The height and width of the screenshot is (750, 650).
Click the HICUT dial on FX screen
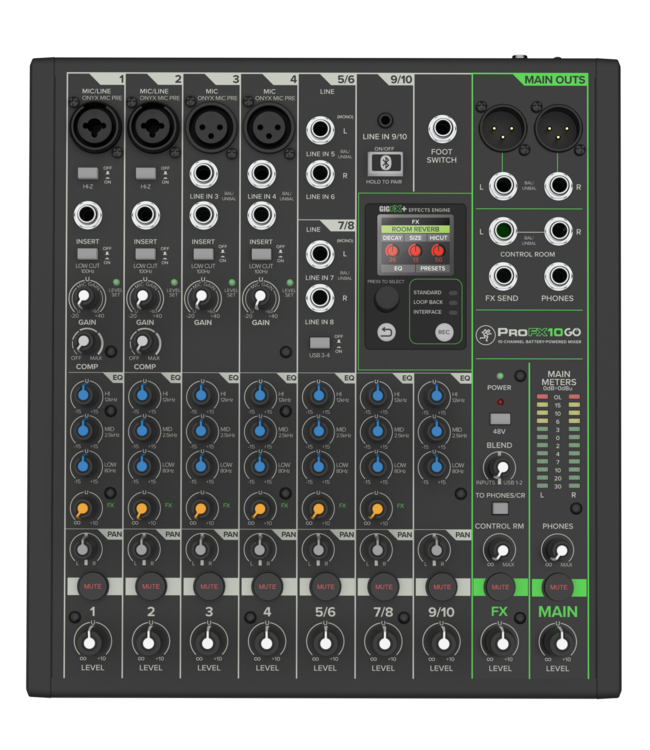pos(438,250)
